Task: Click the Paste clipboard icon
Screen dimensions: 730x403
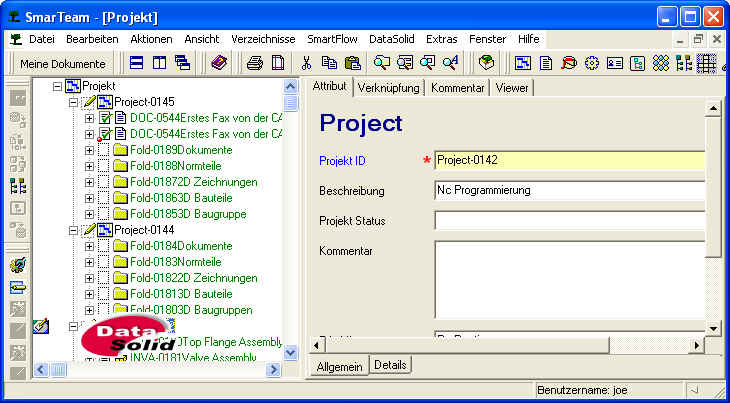Action: tap(352, 63)
